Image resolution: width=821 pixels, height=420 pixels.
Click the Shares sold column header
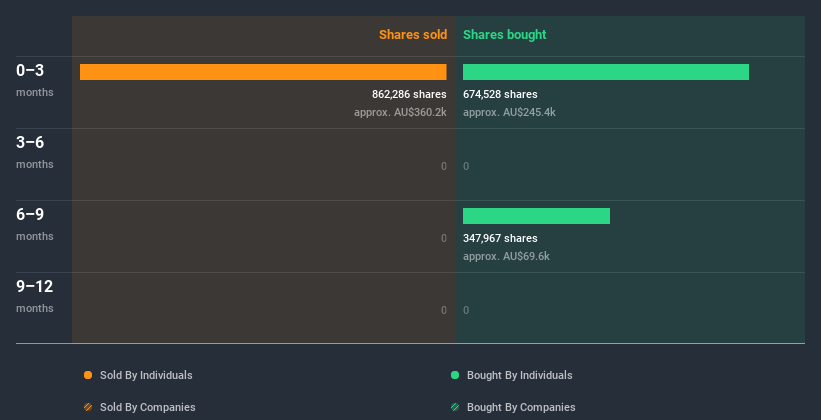click(412, 35)
